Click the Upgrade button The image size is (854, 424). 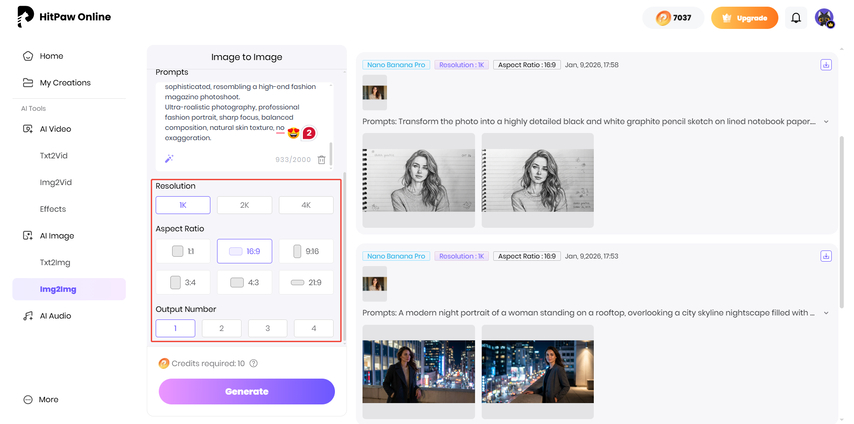point(744,18)
